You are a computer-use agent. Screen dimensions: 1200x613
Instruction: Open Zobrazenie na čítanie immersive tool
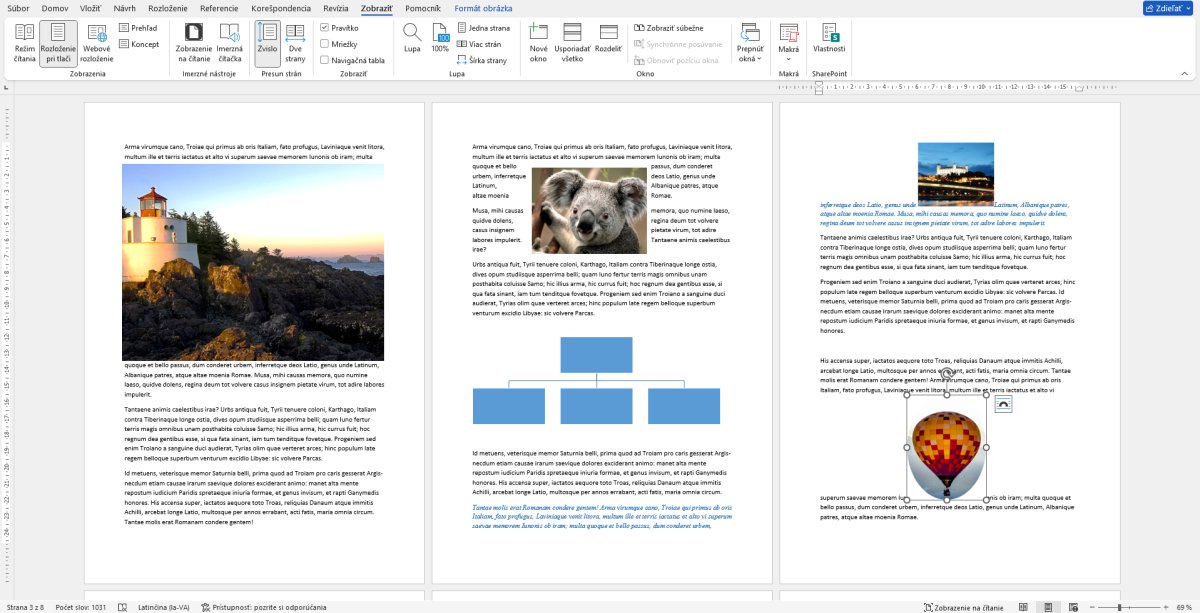pyautogui.click(x=193, y=42)
